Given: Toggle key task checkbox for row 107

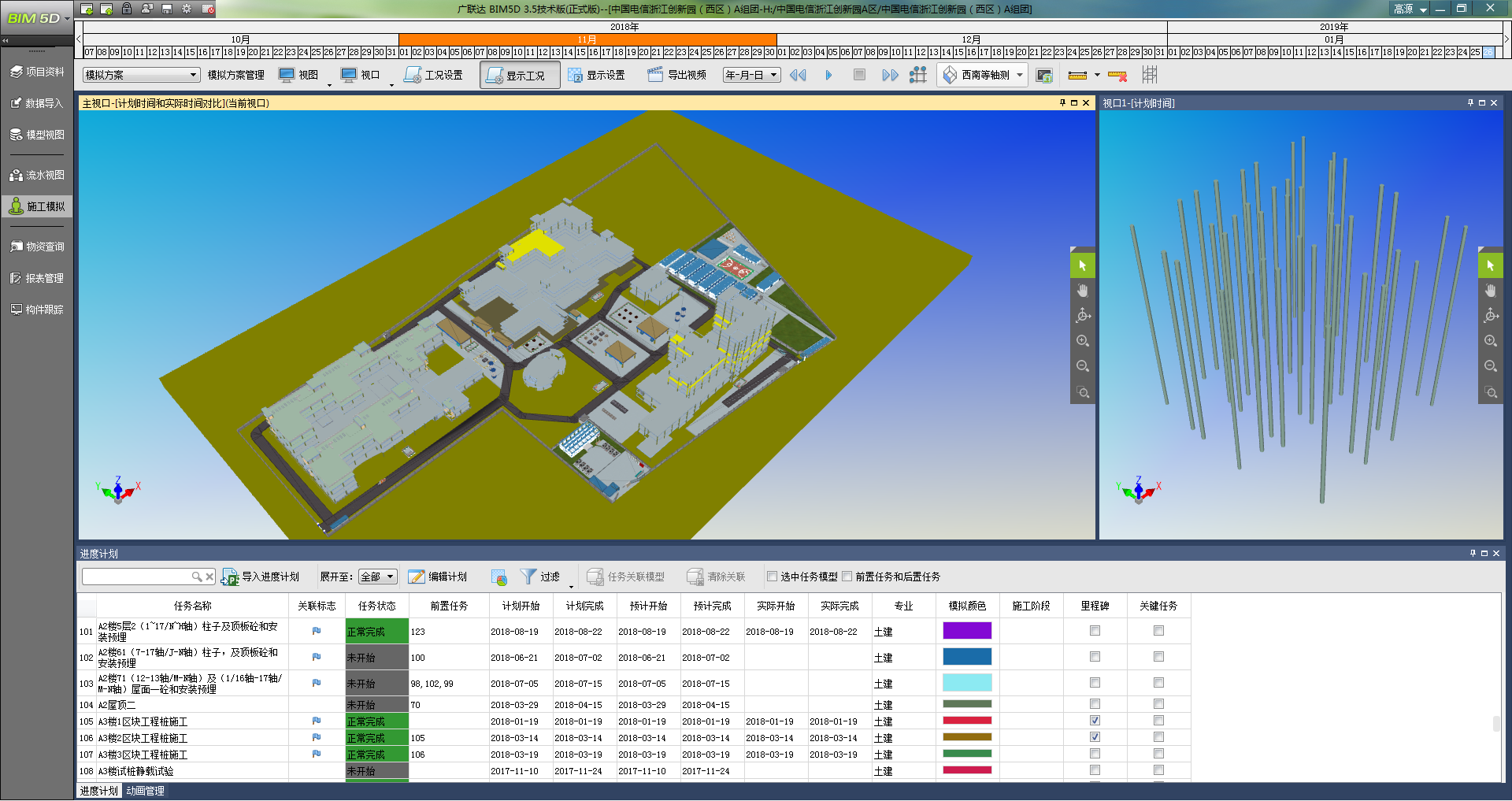Looking at the screenshot, I should [x=1158, y=754].
